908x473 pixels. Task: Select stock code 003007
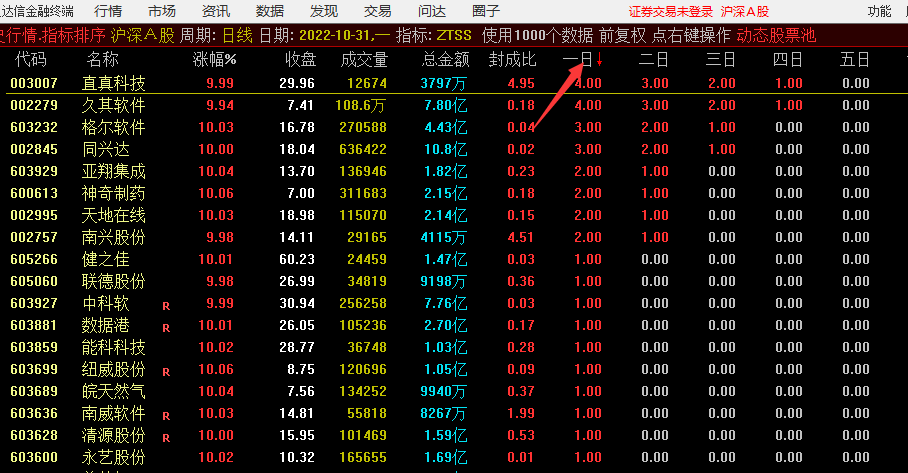34,83
